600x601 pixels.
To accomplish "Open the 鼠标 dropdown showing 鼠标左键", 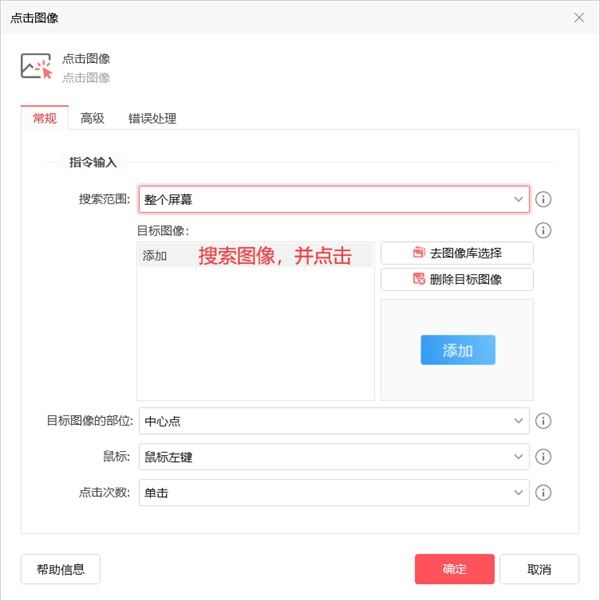I will click(x=334, y=456).
